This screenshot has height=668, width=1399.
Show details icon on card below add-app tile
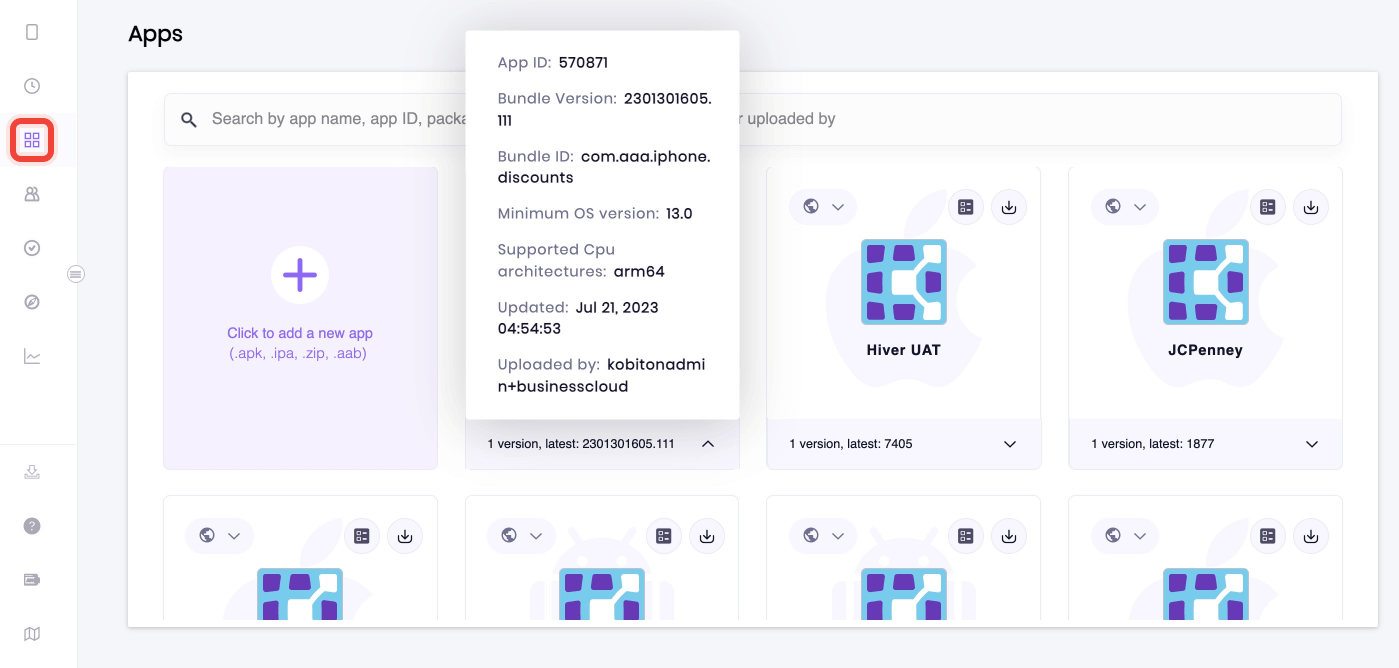[362, 536]
